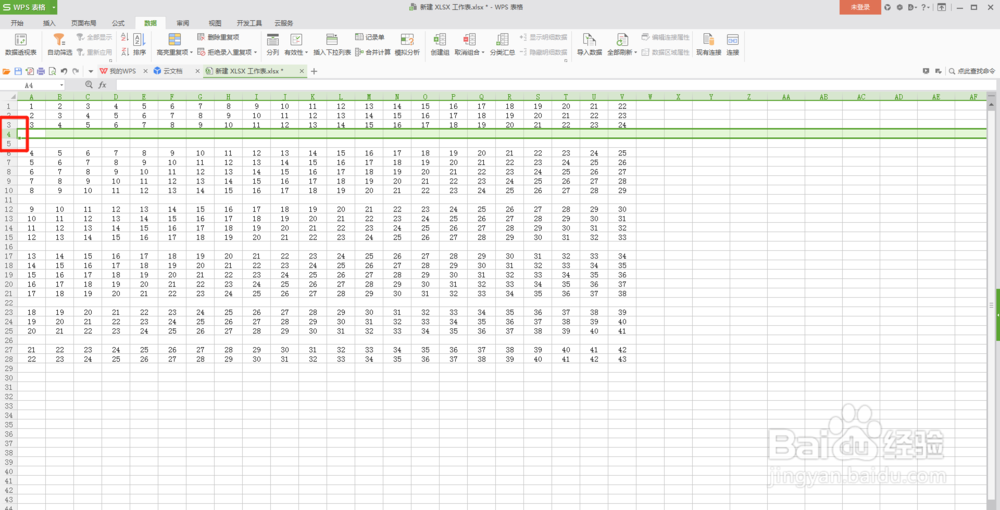1000x510 pixels.
Task: Expand the 有效性 dropdown arrow
Action: pyautogui.click(x=307, y=52)
